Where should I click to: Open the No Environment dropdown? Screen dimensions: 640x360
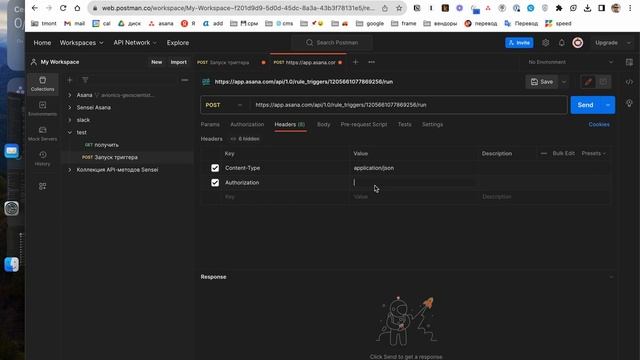point(570,62)
